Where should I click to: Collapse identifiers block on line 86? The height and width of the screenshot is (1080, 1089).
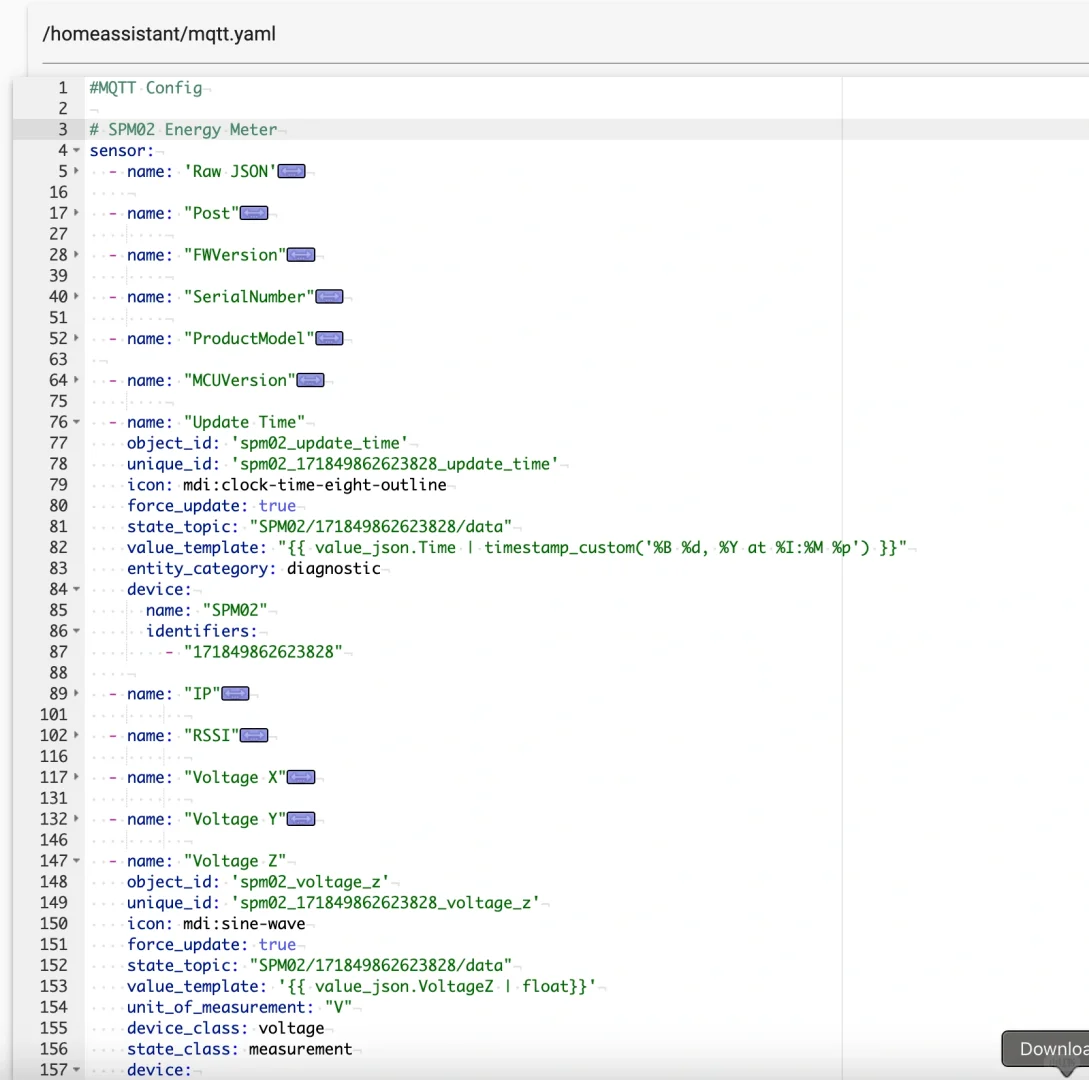[x=76, y=631]
